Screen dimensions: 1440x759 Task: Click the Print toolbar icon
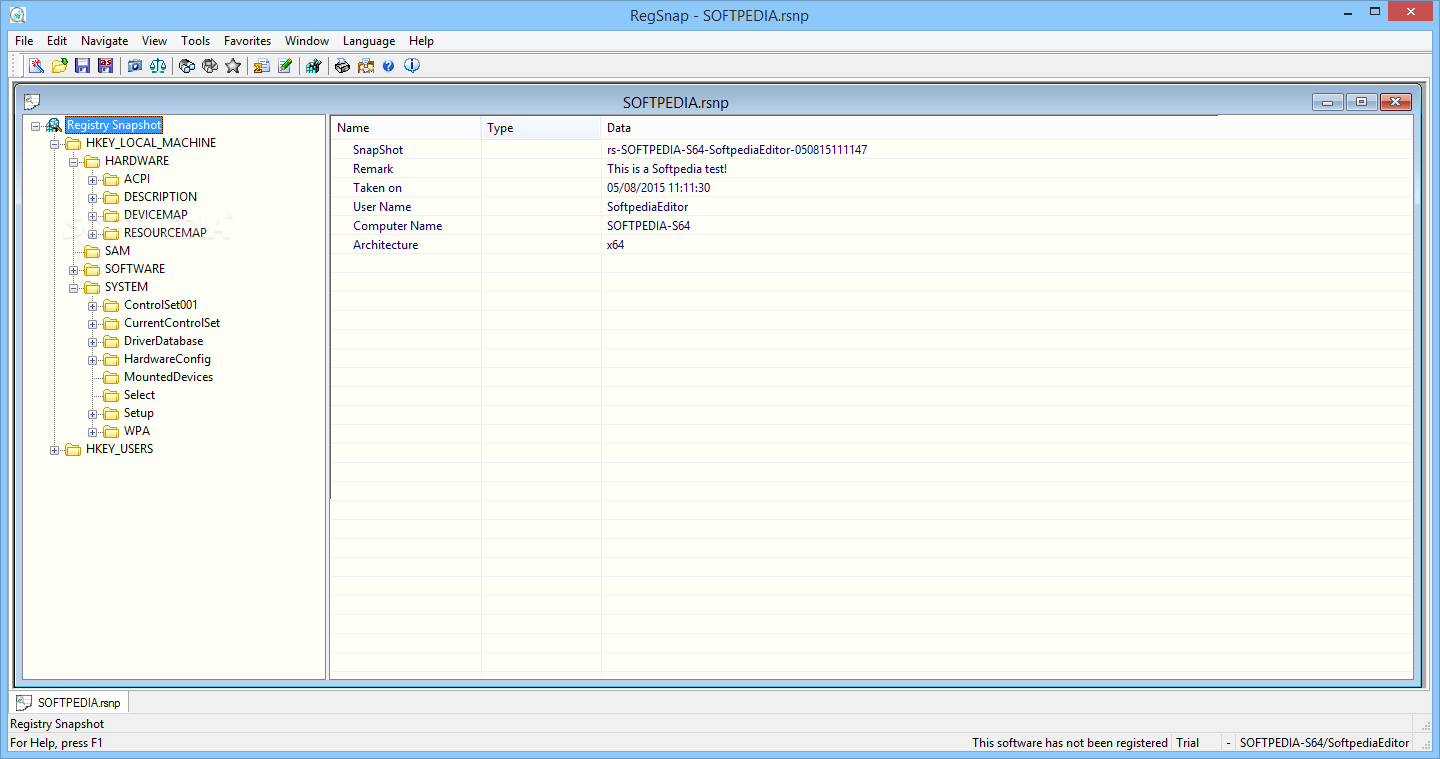click(342, 66)
